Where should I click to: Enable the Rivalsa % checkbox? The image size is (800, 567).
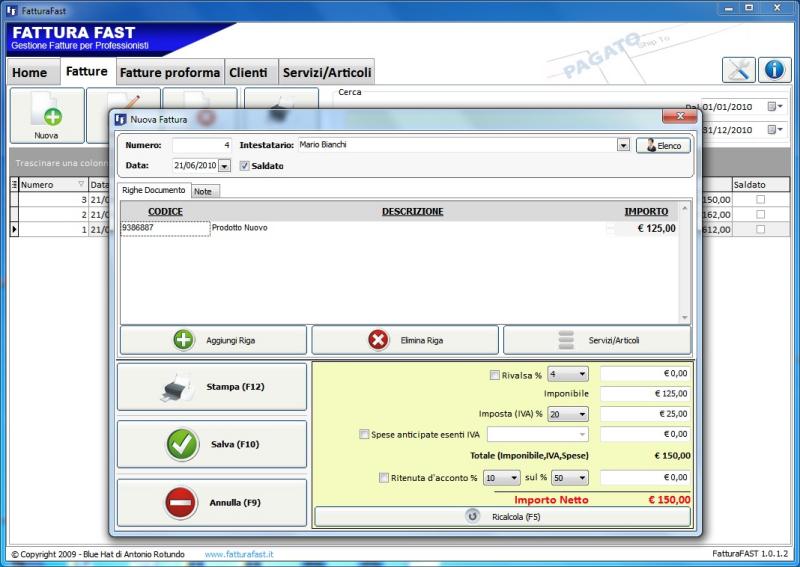[x=494, y=375]
